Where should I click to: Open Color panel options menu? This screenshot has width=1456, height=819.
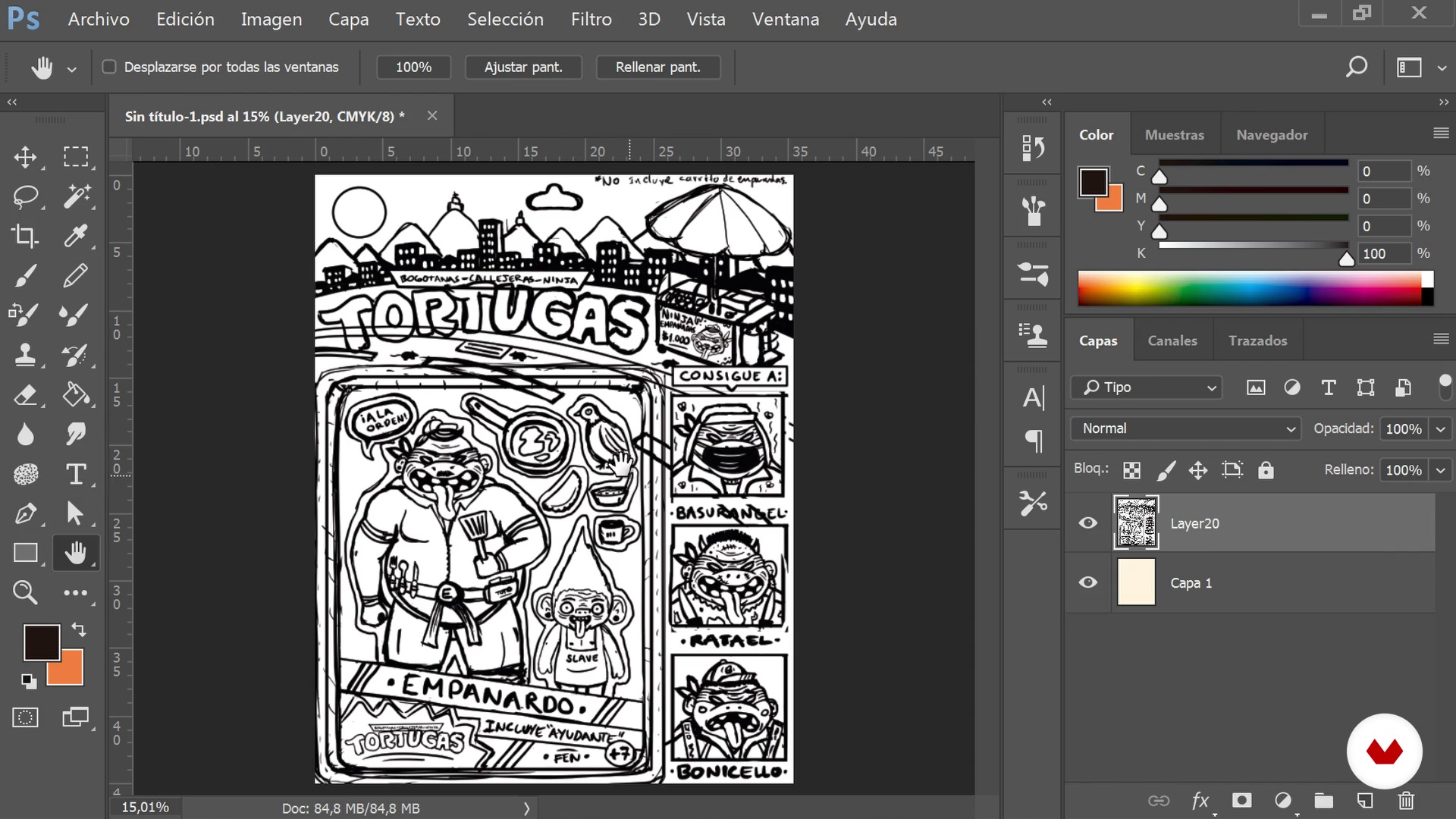pos(1441,133)
